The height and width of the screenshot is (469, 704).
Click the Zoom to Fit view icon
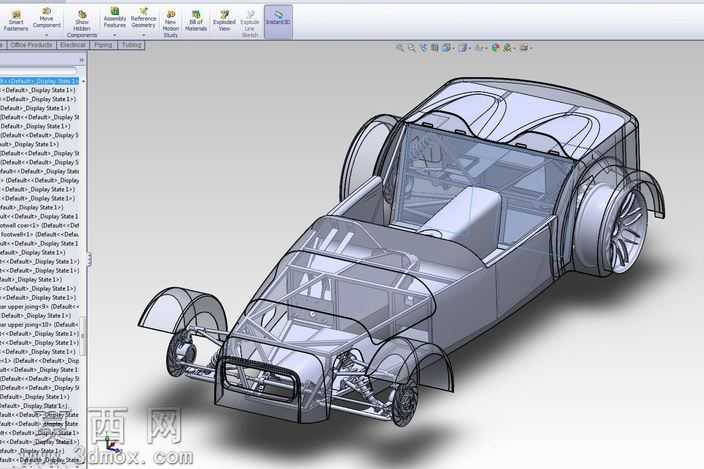point(400,47)
